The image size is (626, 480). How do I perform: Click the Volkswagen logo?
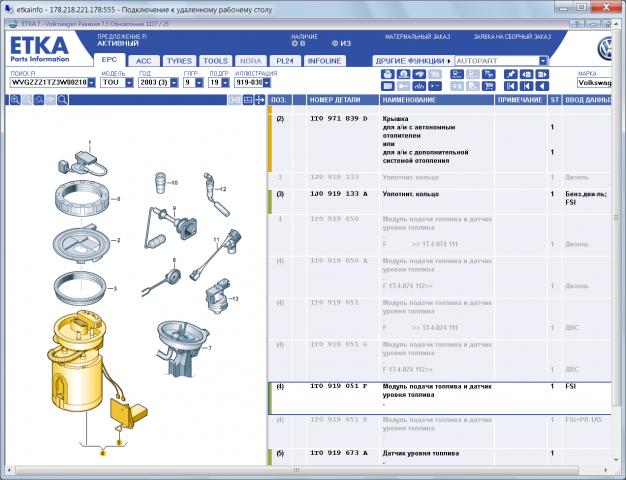[x=605, y=49]
